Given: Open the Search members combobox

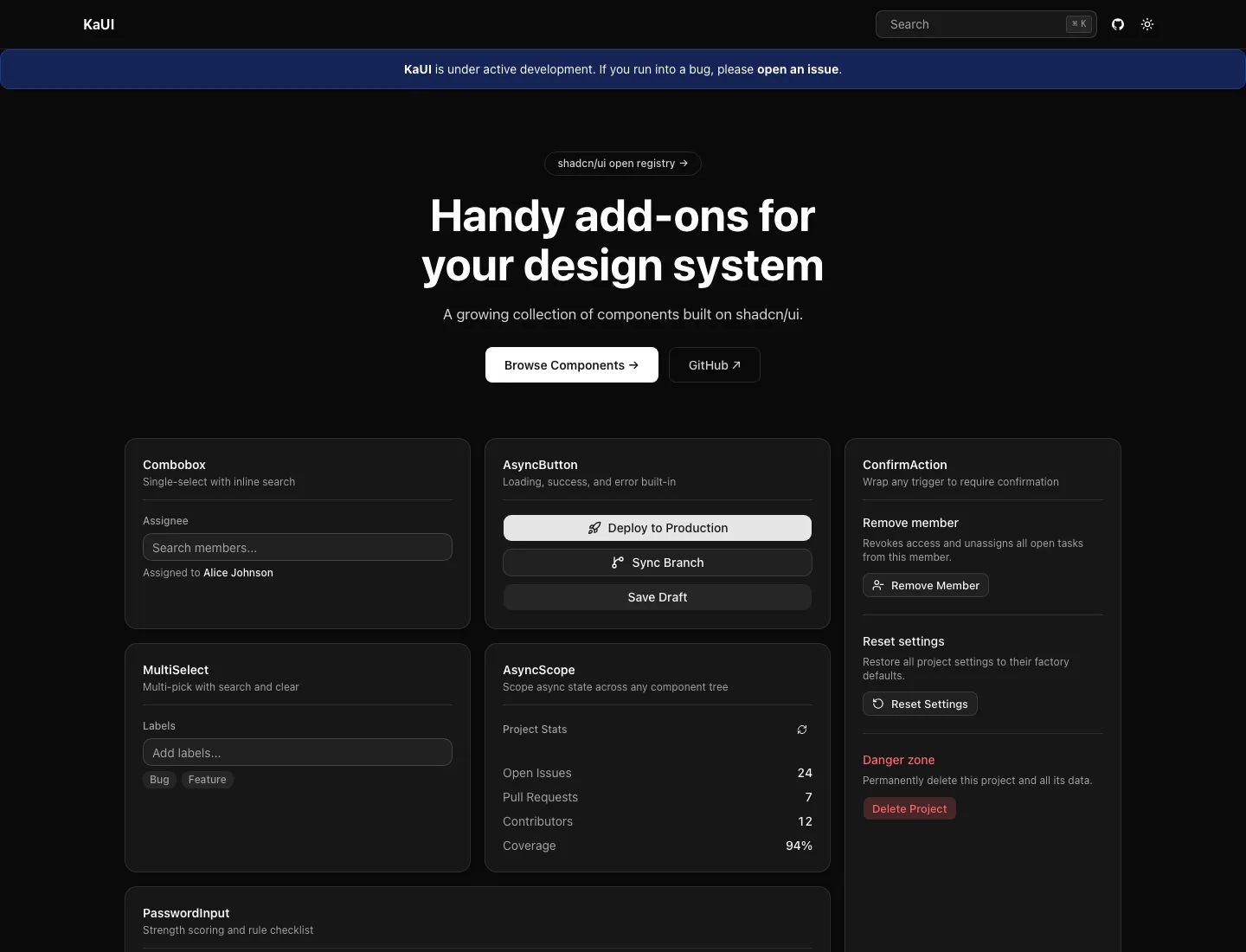Looking at the screenshot, I should click(298, 547).
